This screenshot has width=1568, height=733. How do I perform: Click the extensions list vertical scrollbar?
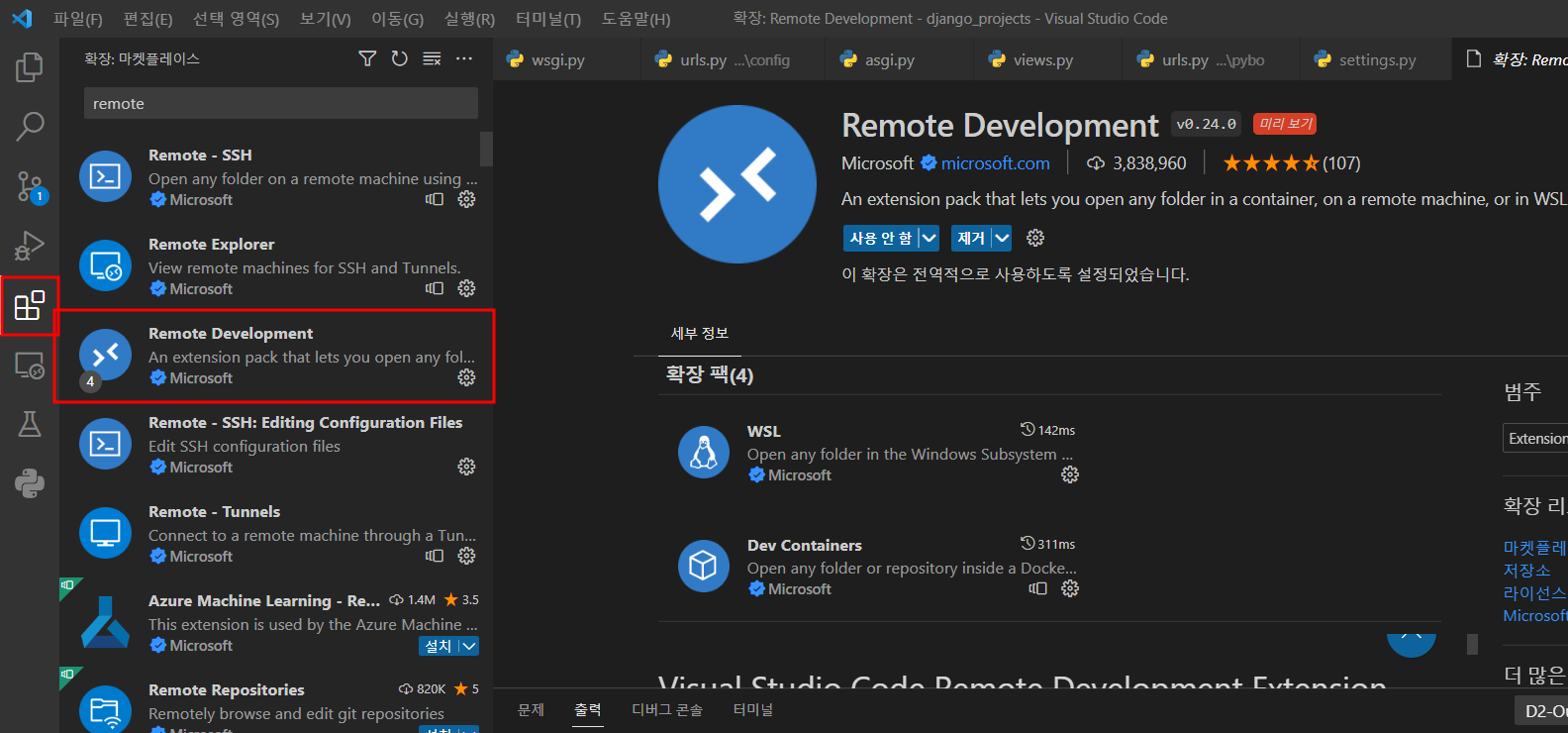point(486,149)
